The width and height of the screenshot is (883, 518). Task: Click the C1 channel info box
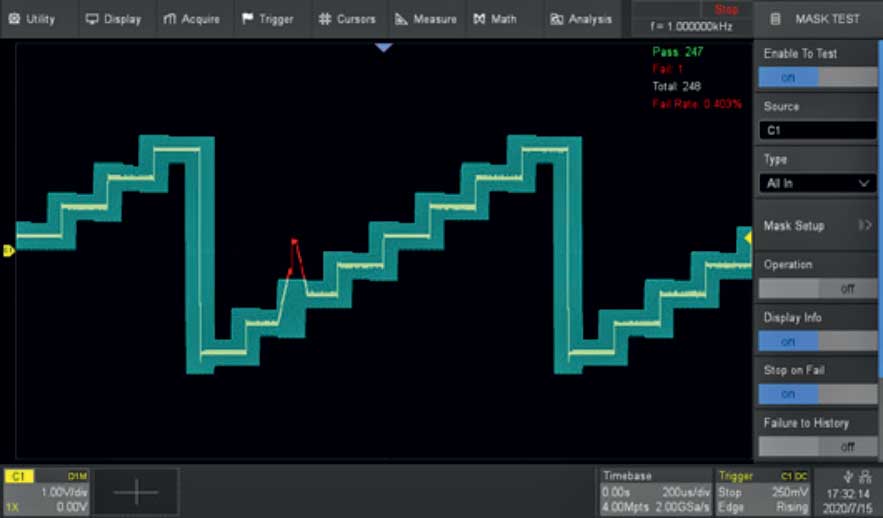click(x=48, y=491)
